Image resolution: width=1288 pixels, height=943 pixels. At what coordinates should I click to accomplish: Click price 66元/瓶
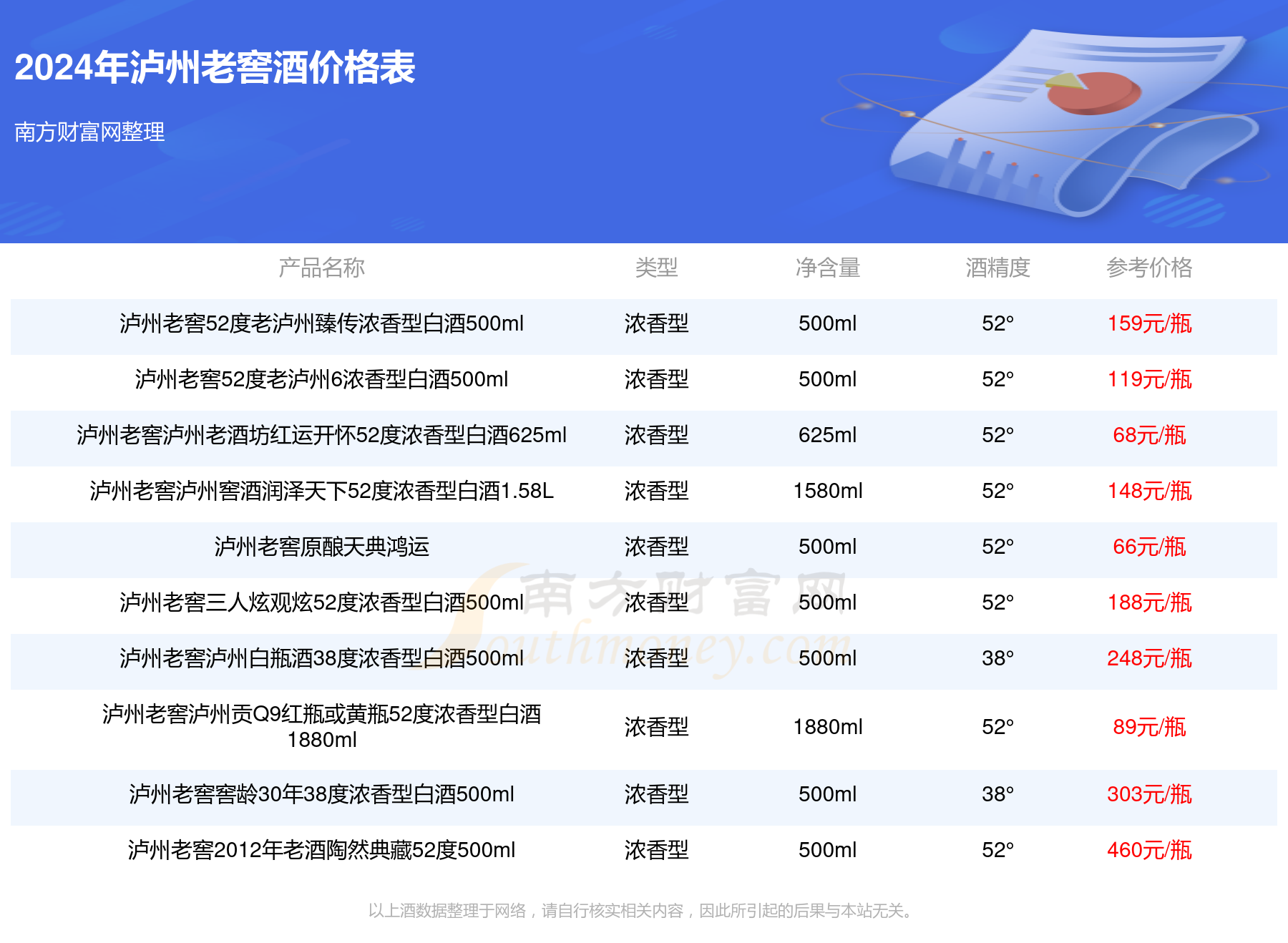tap(1149, 547)
